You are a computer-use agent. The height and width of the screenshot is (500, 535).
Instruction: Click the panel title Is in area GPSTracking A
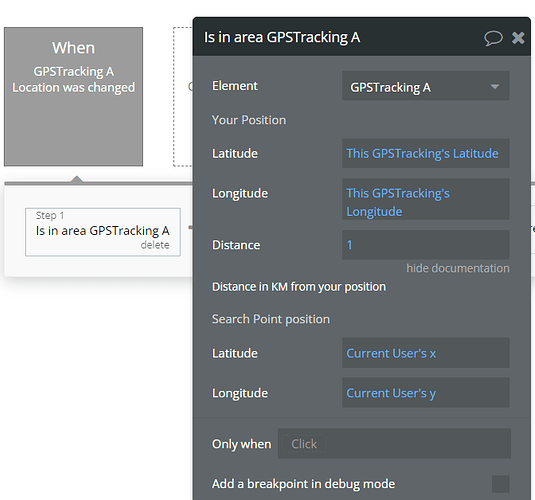(282, 37)
